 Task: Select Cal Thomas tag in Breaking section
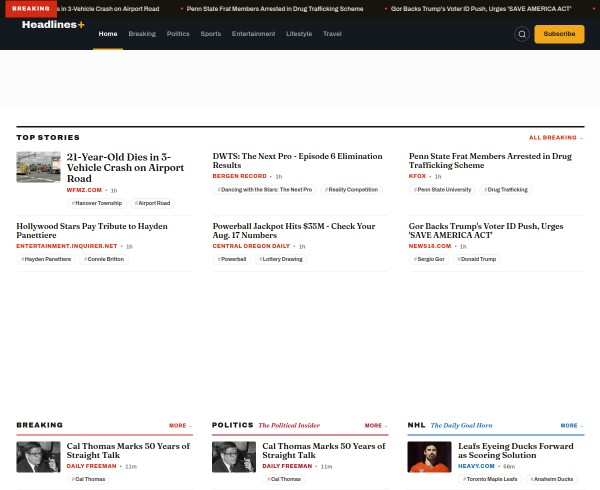[x=88, y=479]
